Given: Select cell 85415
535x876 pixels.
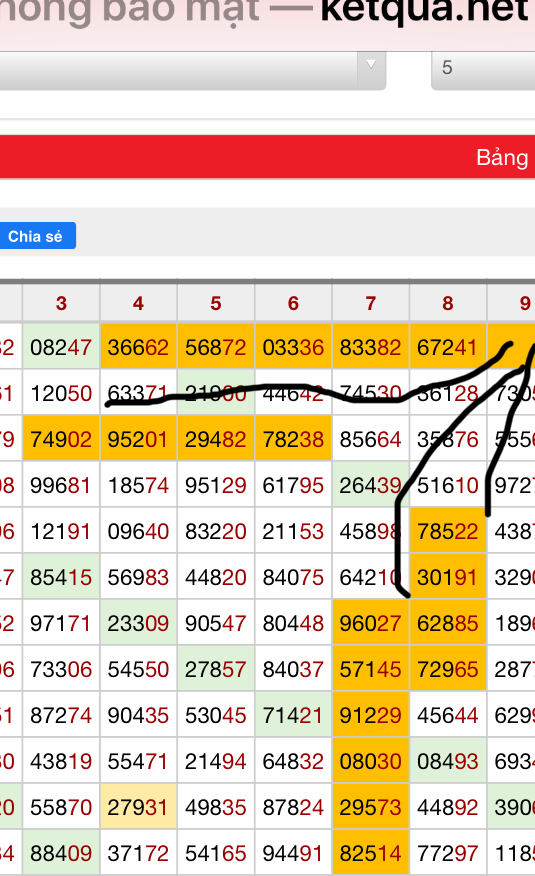Looking at the screenshot, I should [61, 577].
